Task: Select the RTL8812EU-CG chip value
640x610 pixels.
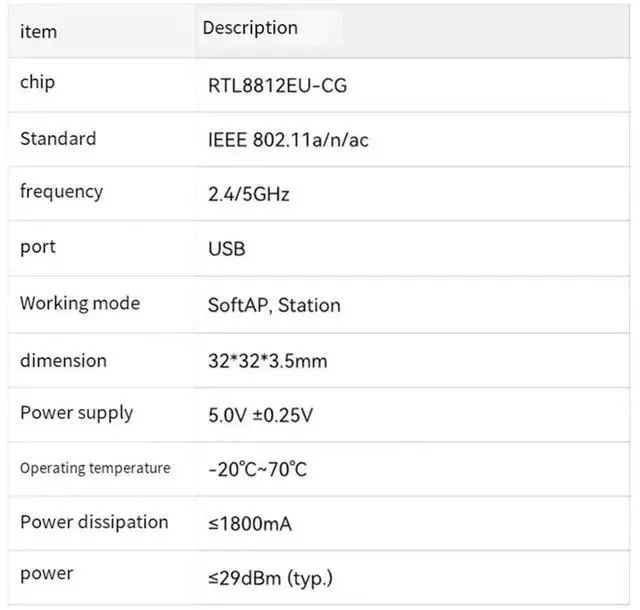Action: [277, 86]
